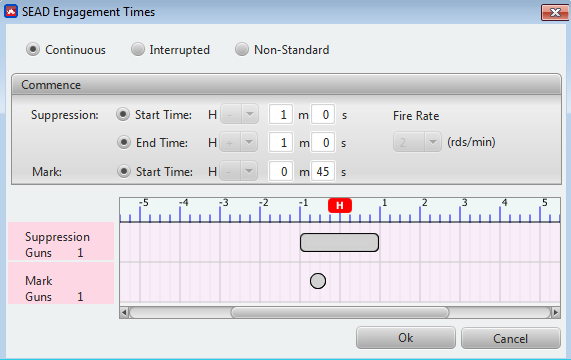This screenshot has height=360, width=571.
Task: Click Suppression Start Time minutes field
Action: tap(281, 115)
